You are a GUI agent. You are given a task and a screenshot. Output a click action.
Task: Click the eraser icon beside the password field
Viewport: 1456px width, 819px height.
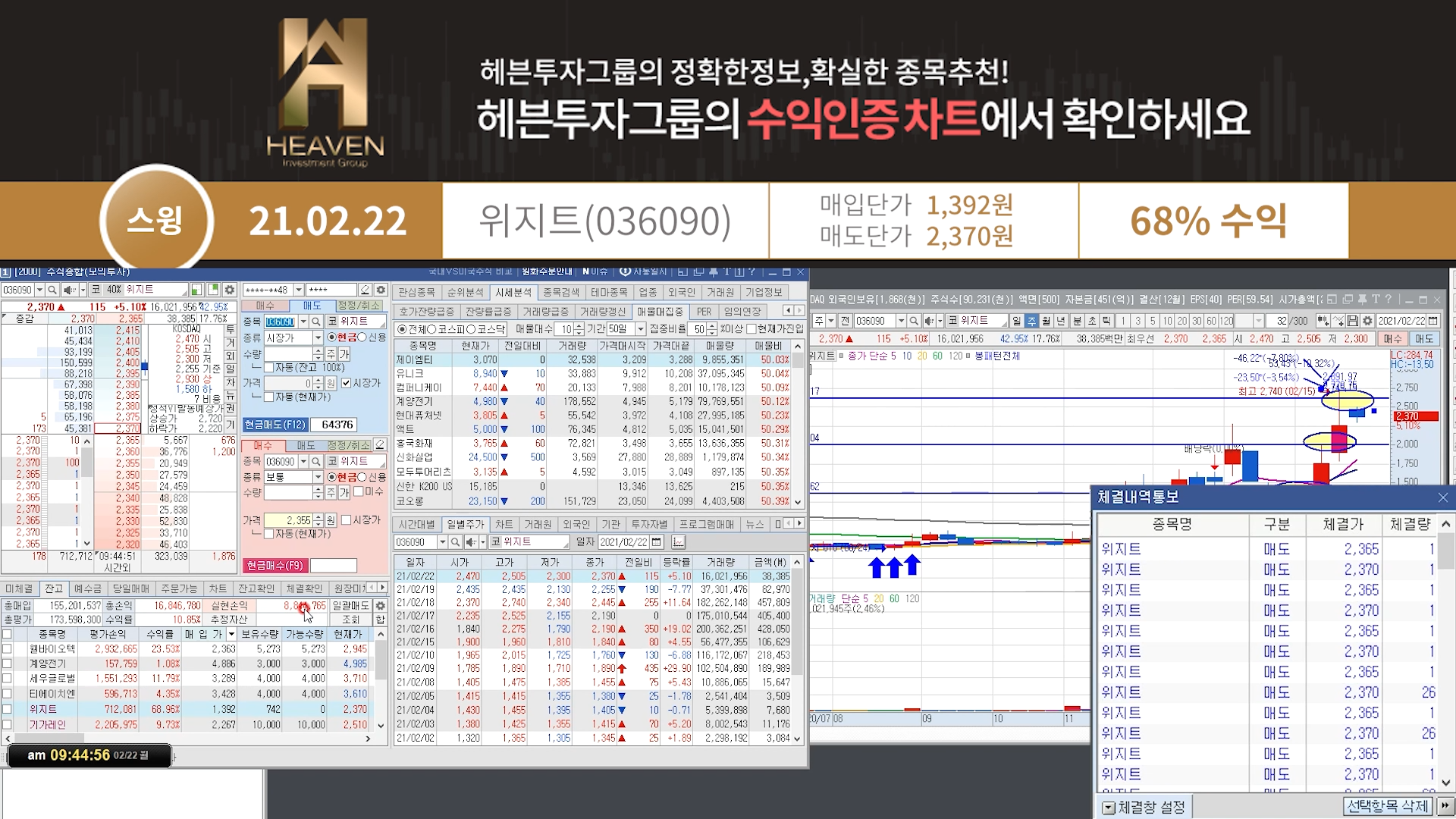pyautogui.click(x=366, y=290)
